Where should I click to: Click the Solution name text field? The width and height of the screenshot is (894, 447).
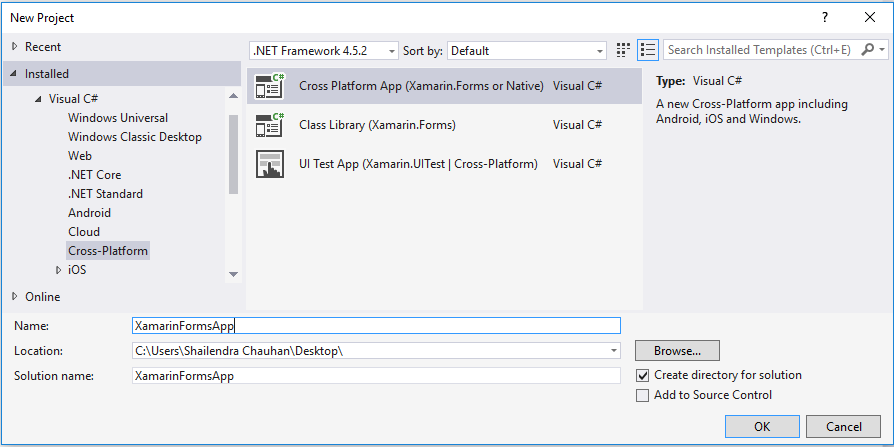376,376
